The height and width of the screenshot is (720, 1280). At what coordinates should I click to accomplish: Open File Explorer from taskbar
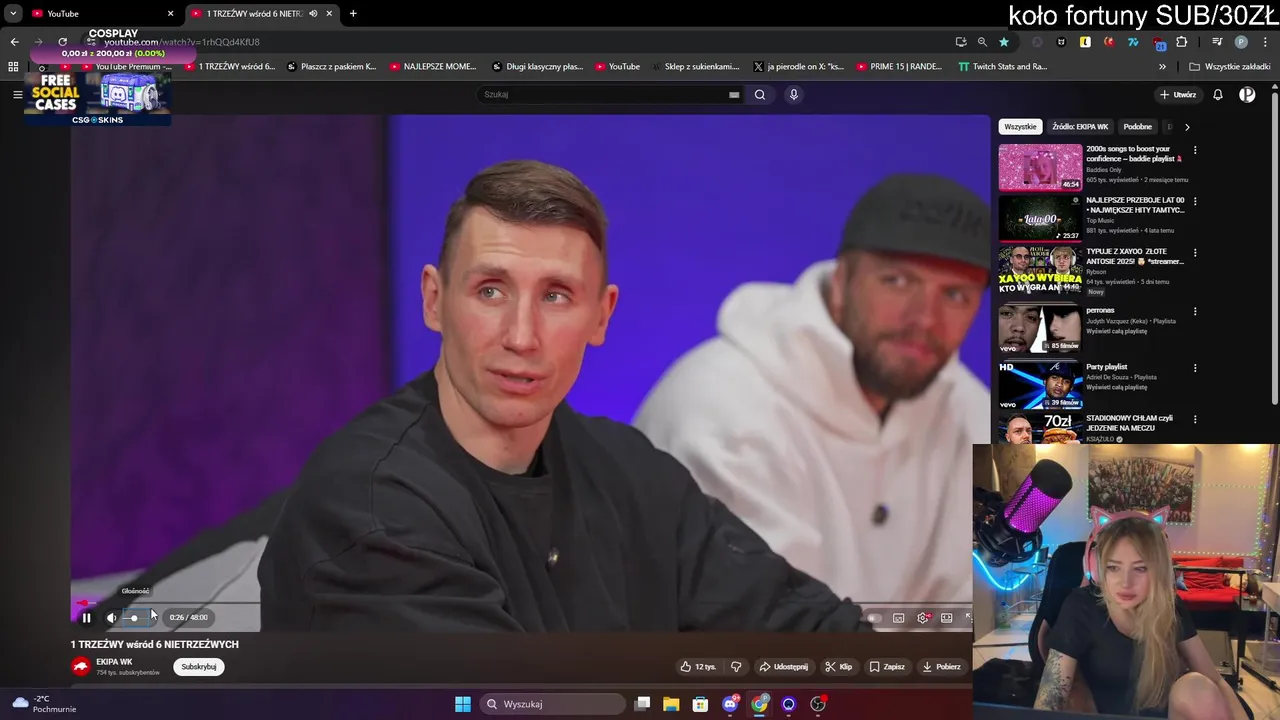click(x=671, y=704)
